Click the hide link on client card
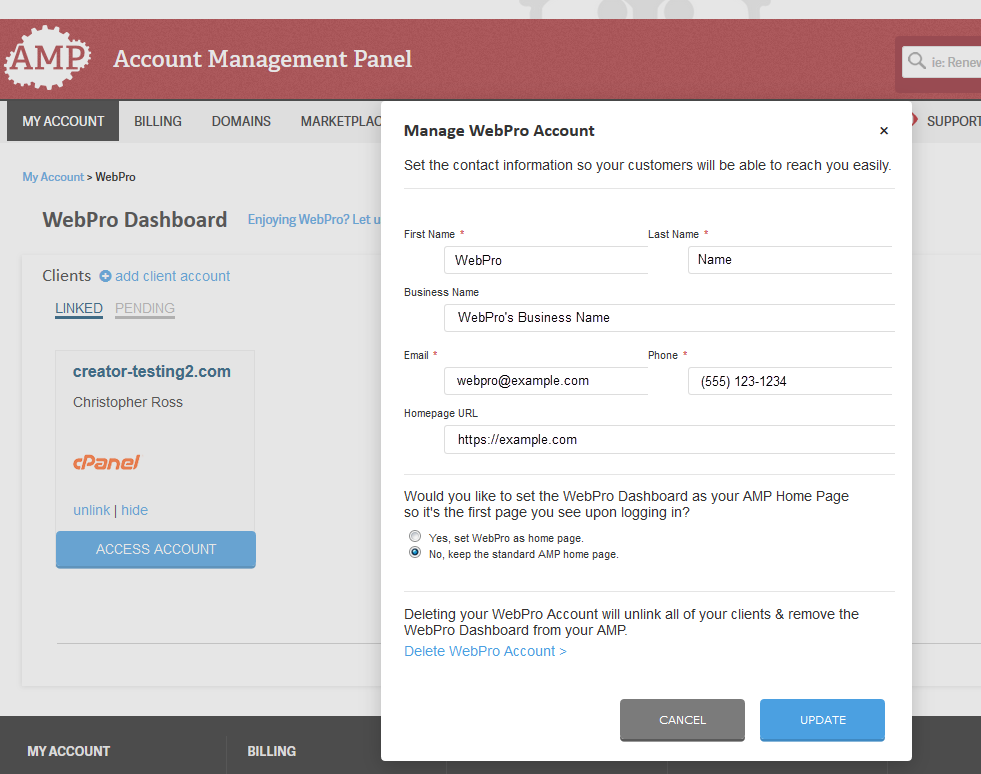Image resolution: width=981 pixels, height=774 pixels. click(x=135, y=510)
